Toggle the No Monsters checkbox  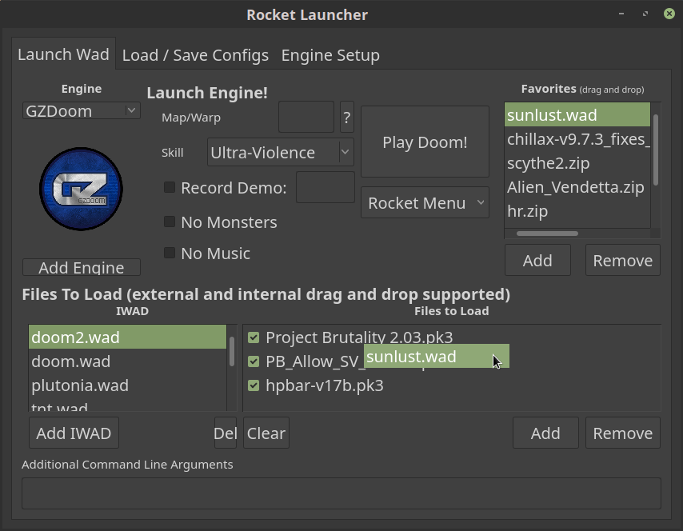click(x=170, y=222)
